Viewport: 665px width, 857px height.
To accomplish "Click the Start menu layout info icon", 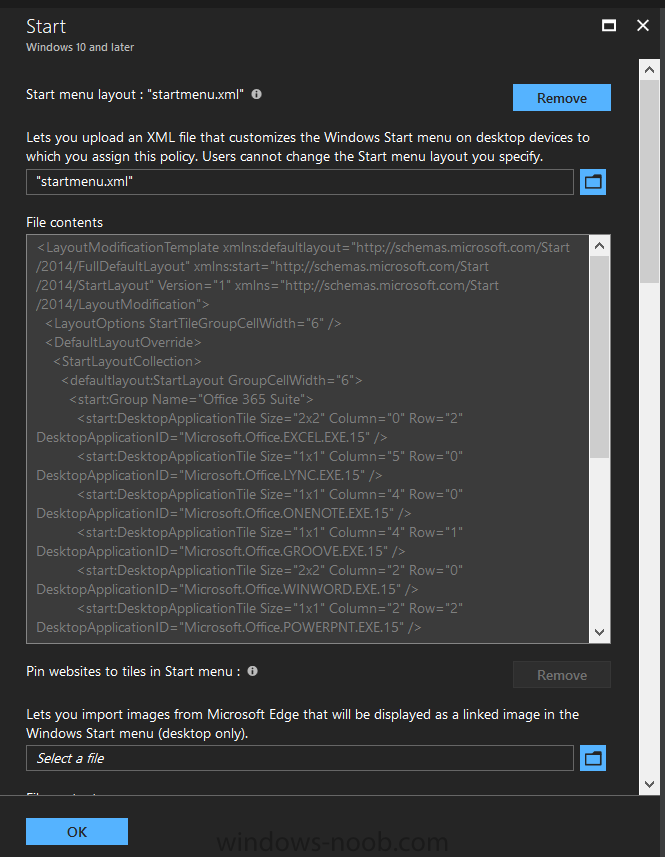I will [x=256, y=94].
